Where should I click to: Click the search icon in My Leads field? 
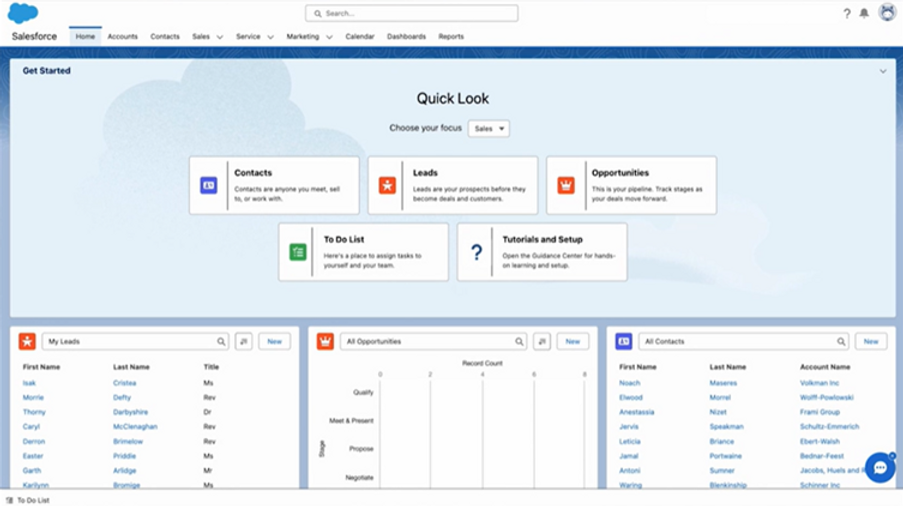click(221, 341)
